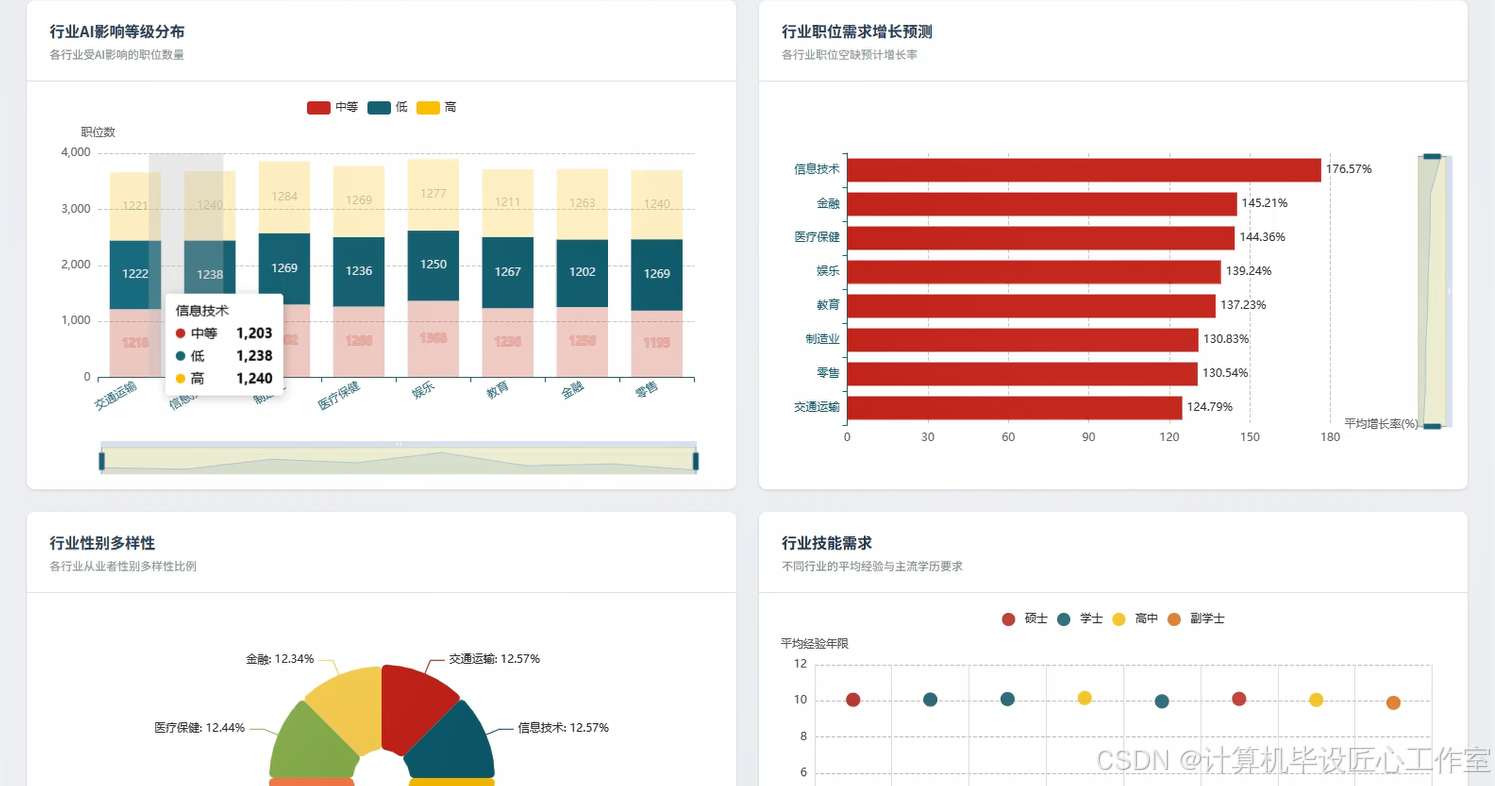Grab the left handle of the horizontal zoom slider
This screenshot has width=1495, height=786.
pyautogui.click(x=101, y=461)
